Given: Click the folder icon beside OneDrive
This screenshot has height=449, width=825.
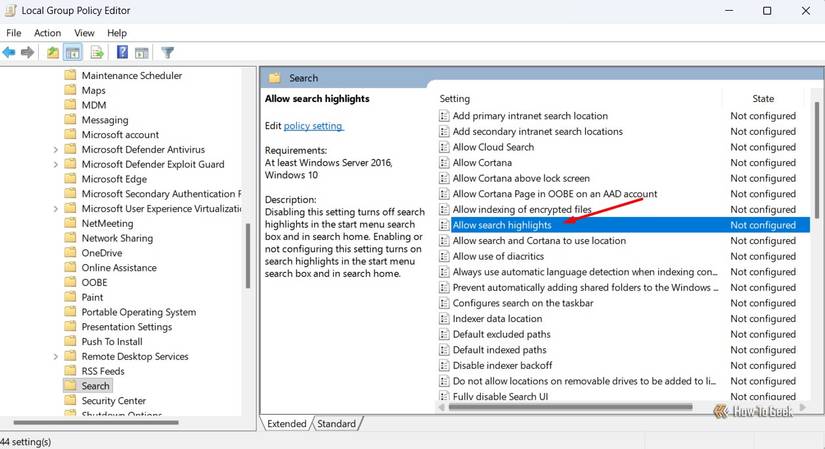Looking at the screenshot, I should coord(70,253).
